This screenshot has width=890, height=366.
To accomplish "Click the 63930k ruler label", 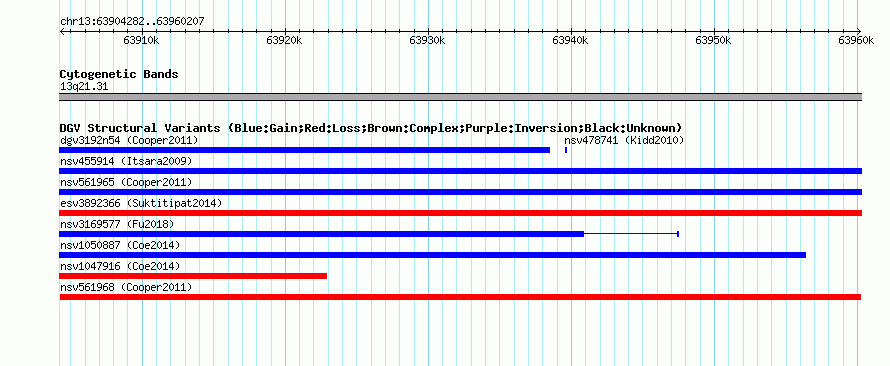I will [427, 41].
